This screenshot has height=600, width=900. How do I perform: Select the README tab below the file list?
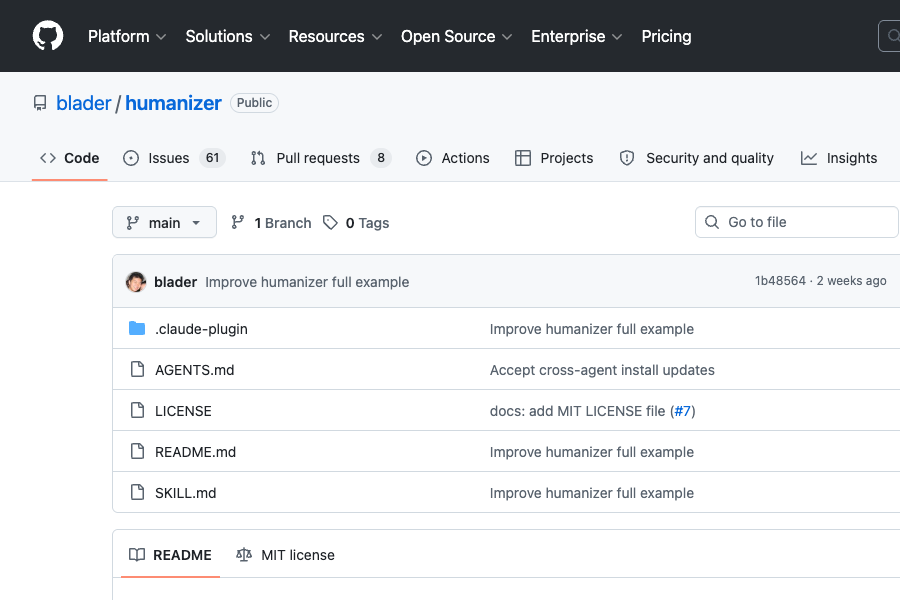point(170,555)
